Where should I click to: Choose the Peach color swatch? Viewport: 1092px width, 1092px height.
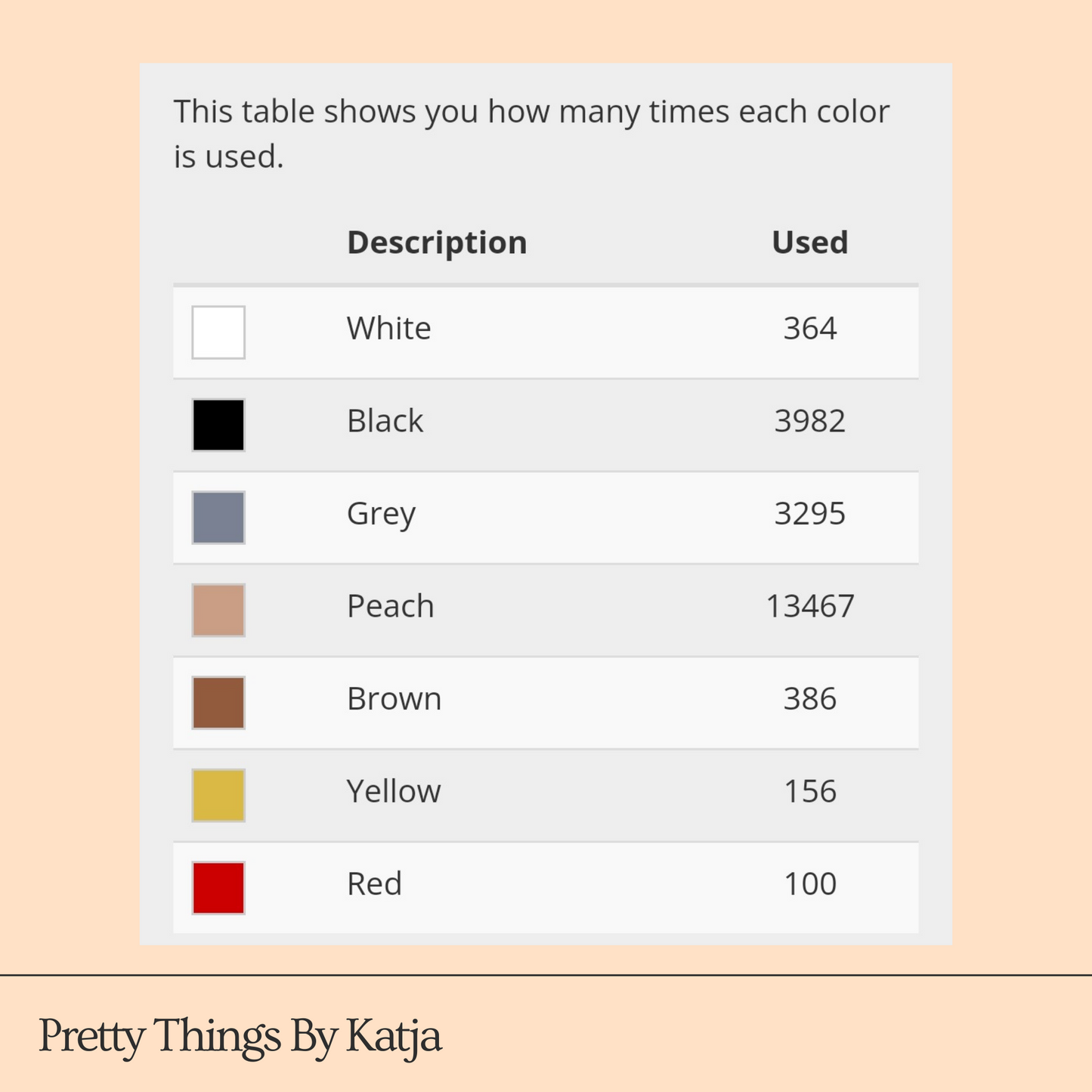[x=218, y=610]
